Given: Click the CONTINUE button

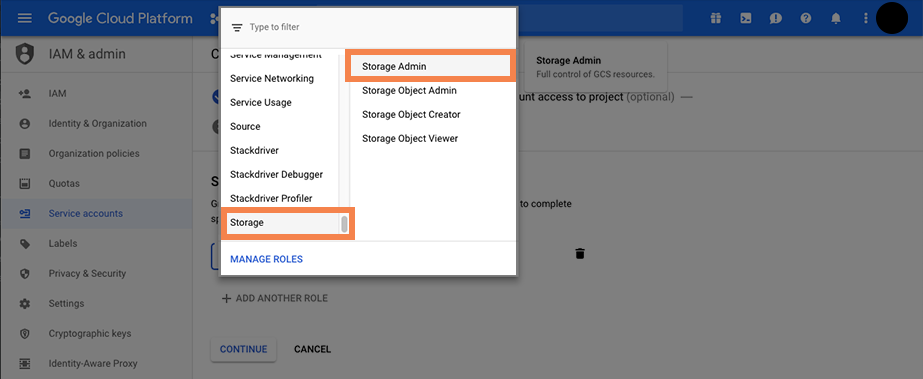Looking at the screenshot, I should [x=244, y=349].
